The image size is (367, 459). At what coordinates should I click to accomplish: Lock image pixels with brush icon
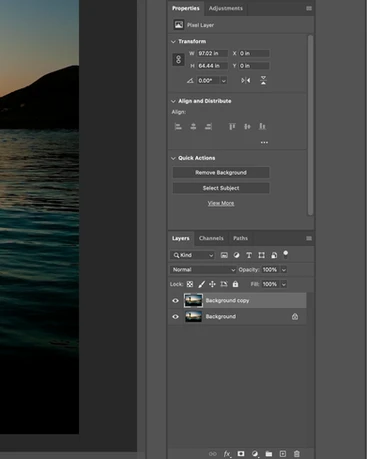pos(201,284)
